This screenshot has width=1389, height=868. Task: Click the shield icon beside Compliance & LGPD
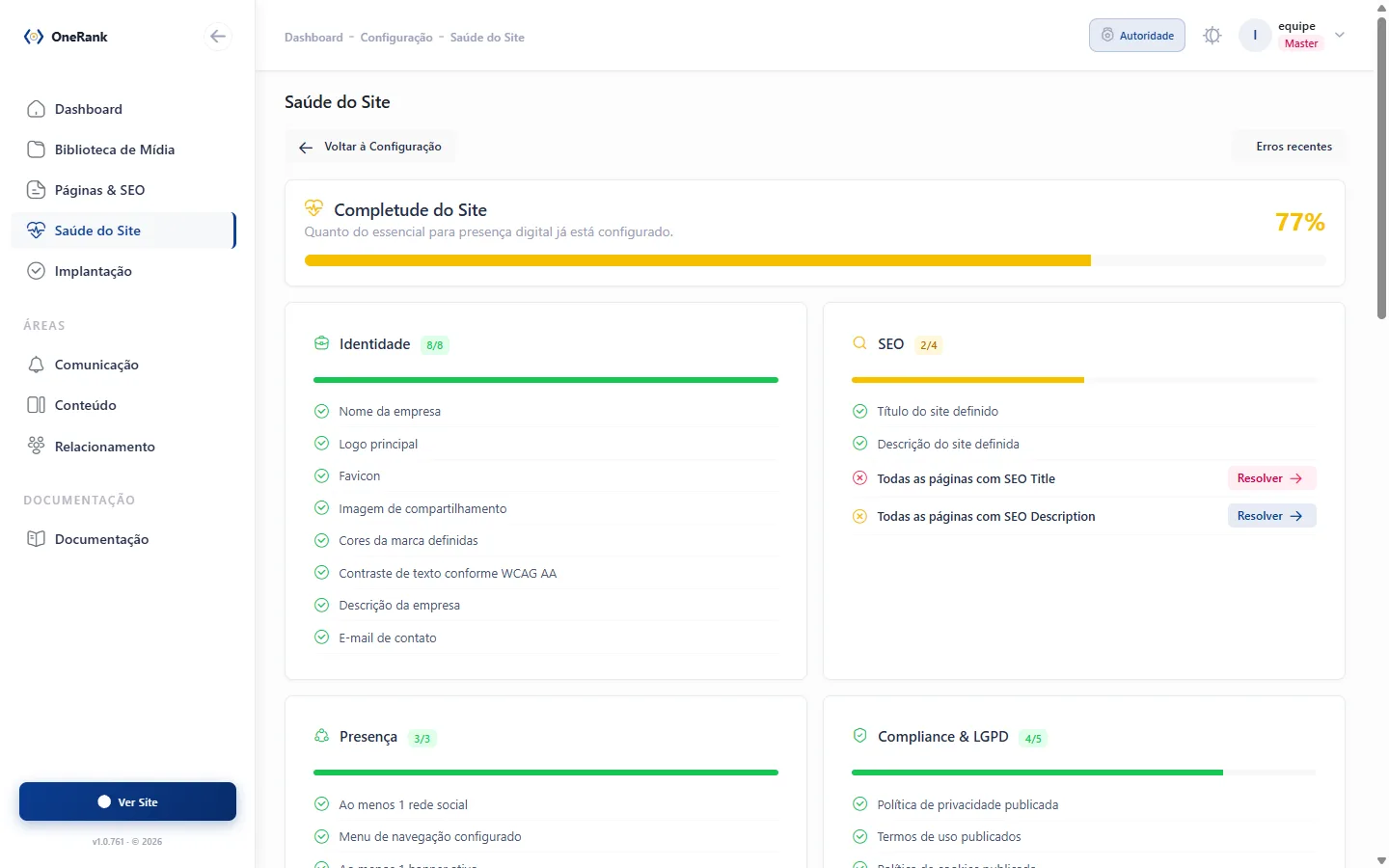[x=859, y=736]
